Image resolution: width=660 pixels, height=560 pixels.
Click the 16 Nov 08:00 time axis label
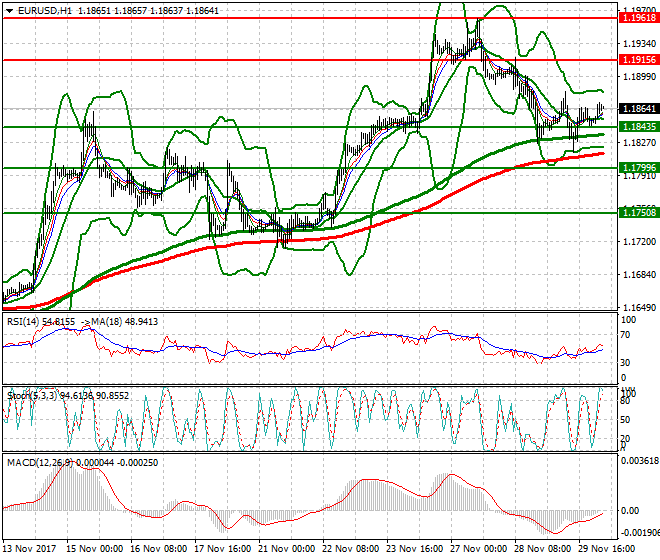pyautogui.click(x=159, y=549)
